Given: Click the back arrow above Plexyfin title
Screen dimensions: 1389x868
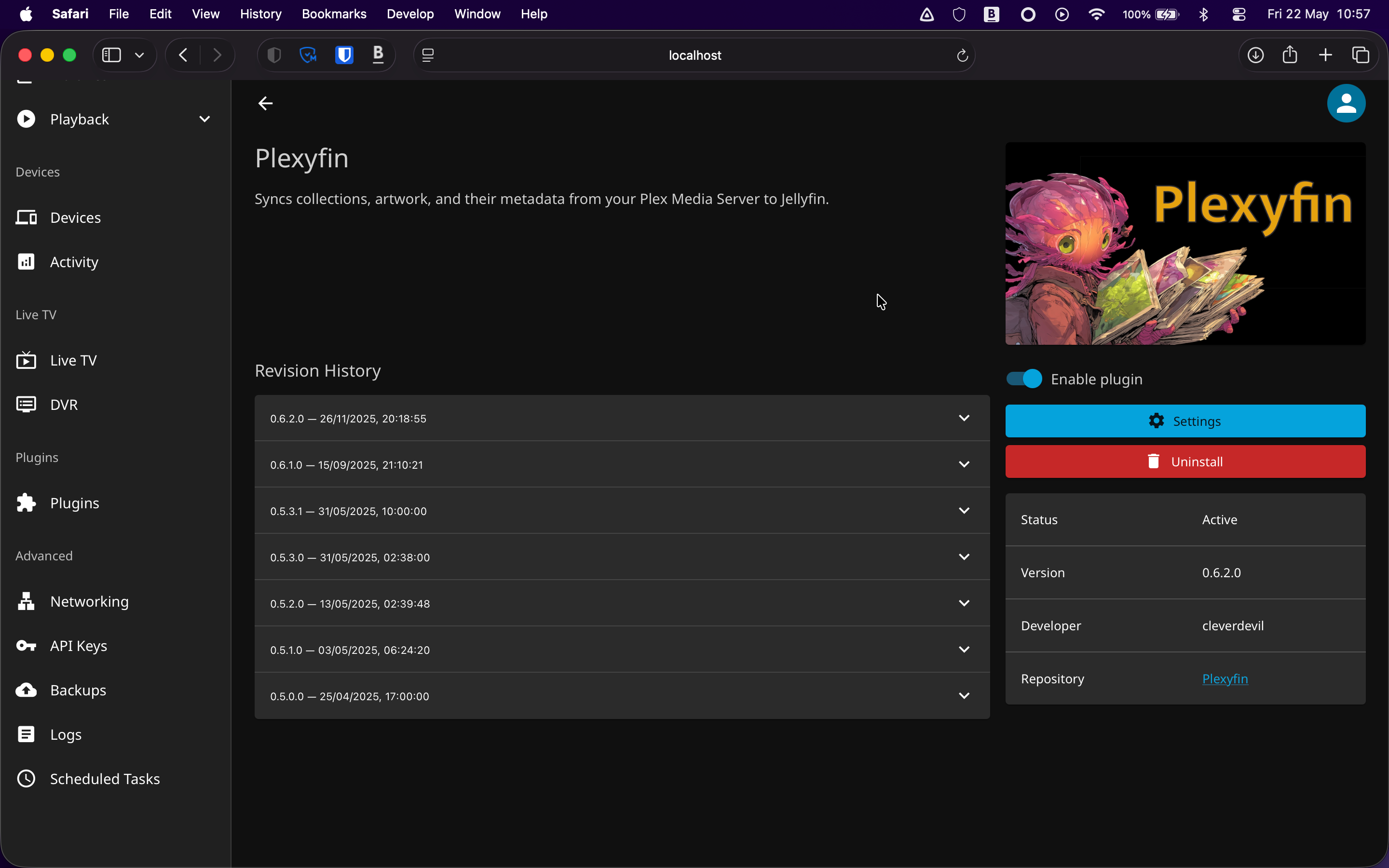Looking at the screenshot, I should [265, 103].
